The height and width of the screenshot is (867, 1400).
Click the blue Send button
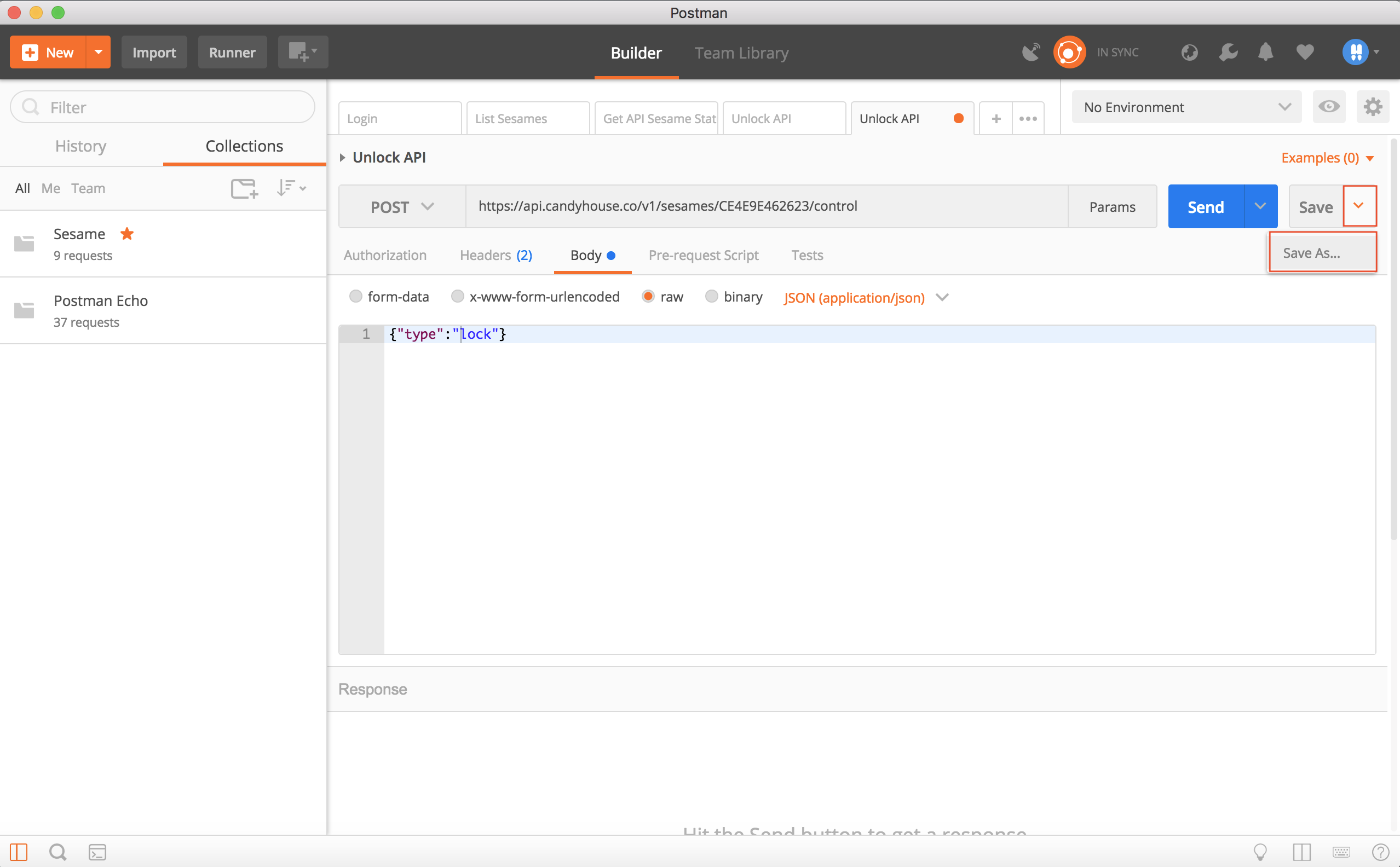click(x=1206, y=206)
